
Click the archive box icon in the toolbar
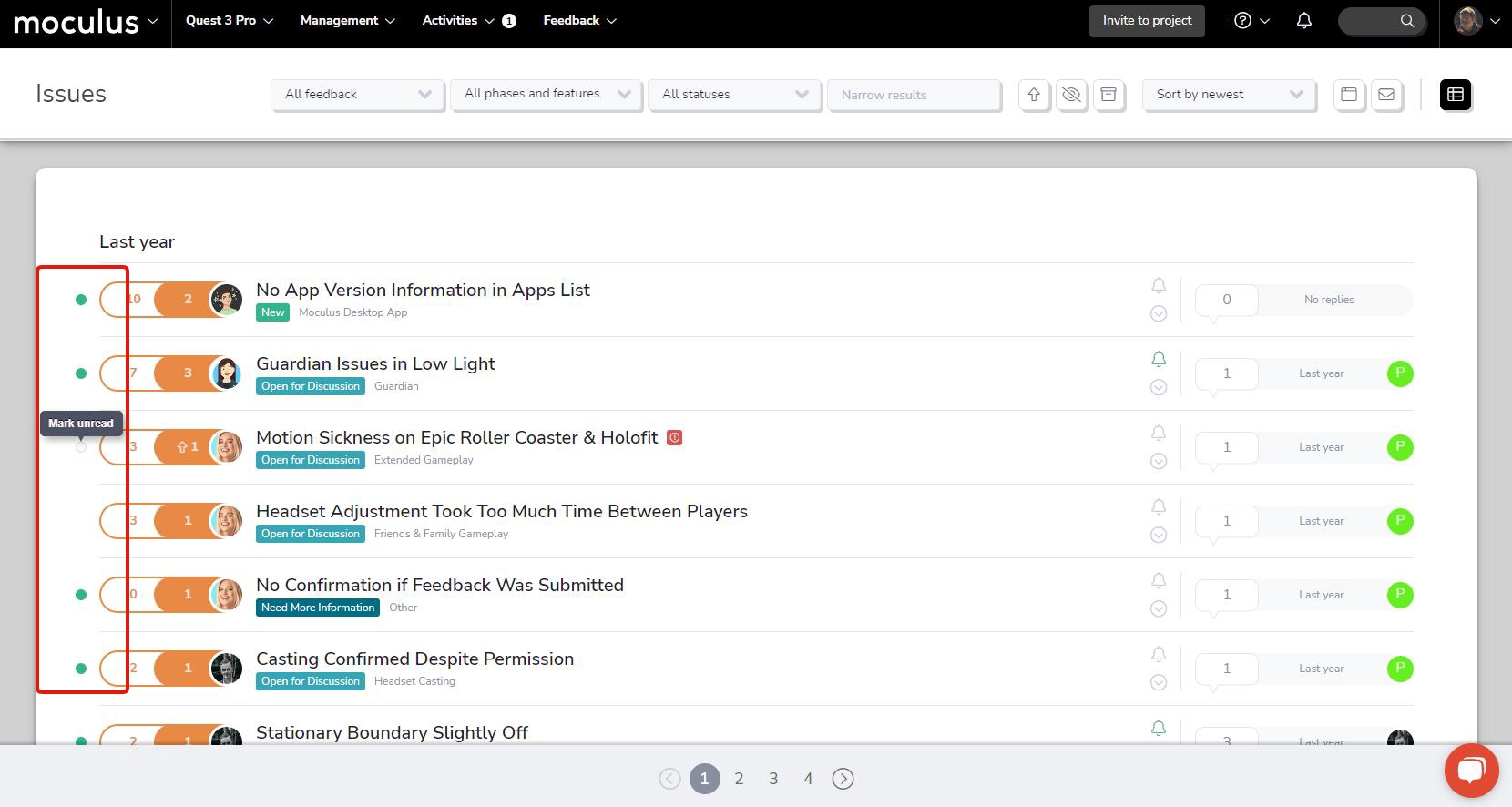tap(1108, 95)
